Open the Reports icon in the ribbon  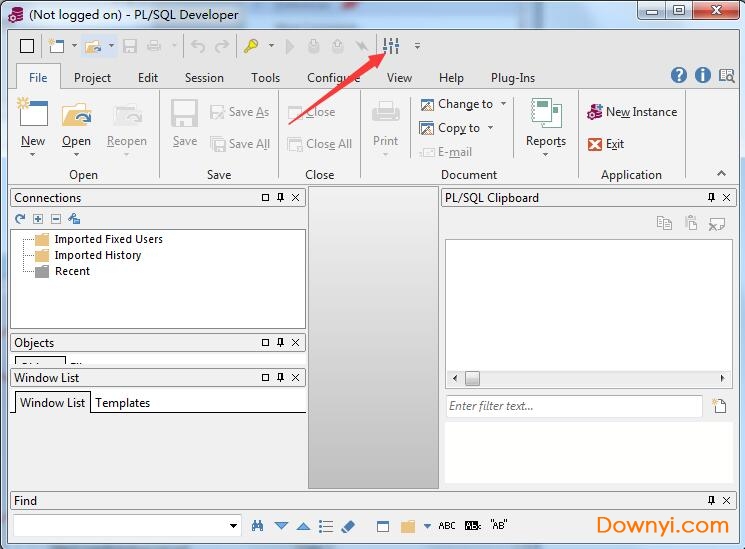(x=546, y=124)
